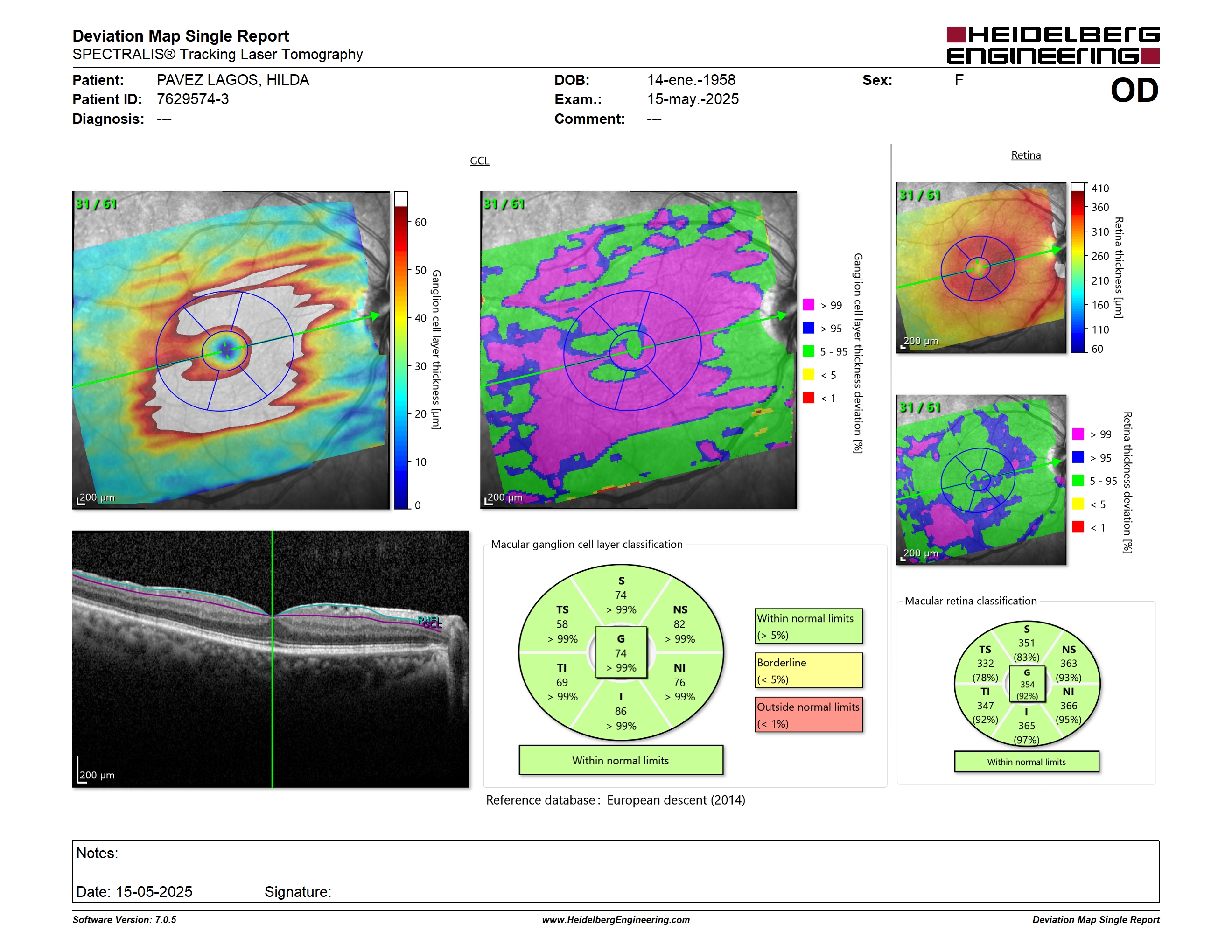Viewport: 1232px width, 952px height.
Task: Click the Sex value F
Action: 959,80
